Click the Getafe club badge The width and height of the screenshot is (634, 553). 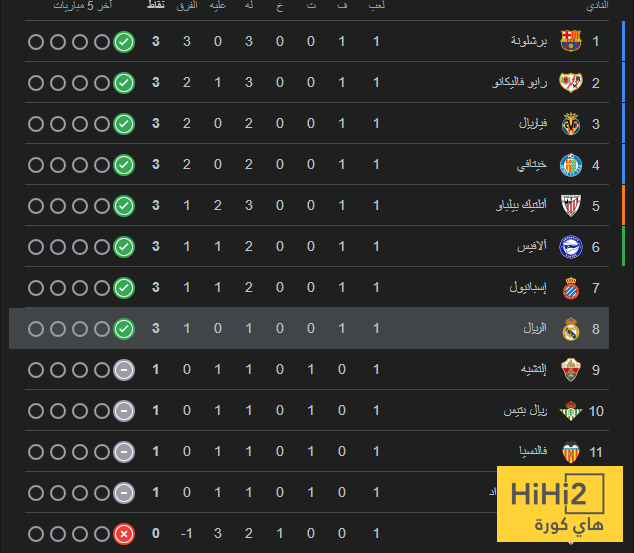571,164
